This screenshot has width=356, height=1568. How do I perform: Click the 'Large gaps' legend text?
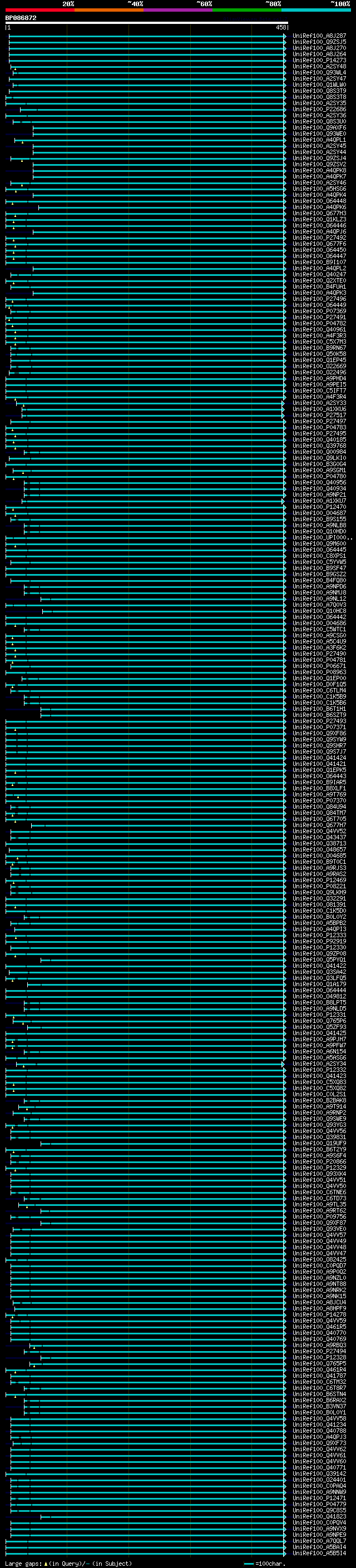(x=68, y=1564)
